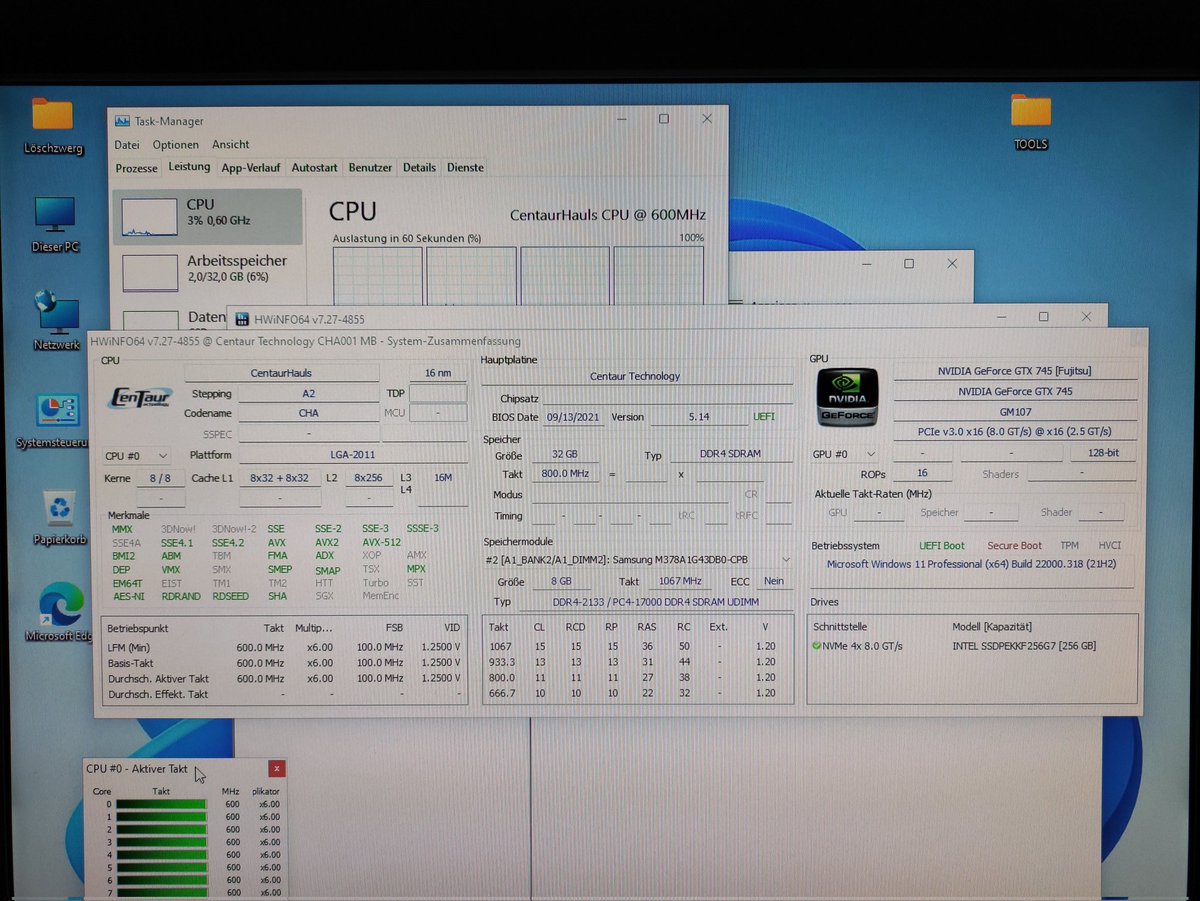Click NVIDIA GeForce GTX 745 [Fujitsu] field
This screenshot has height=901, width=1200.
pos(1015,371)
